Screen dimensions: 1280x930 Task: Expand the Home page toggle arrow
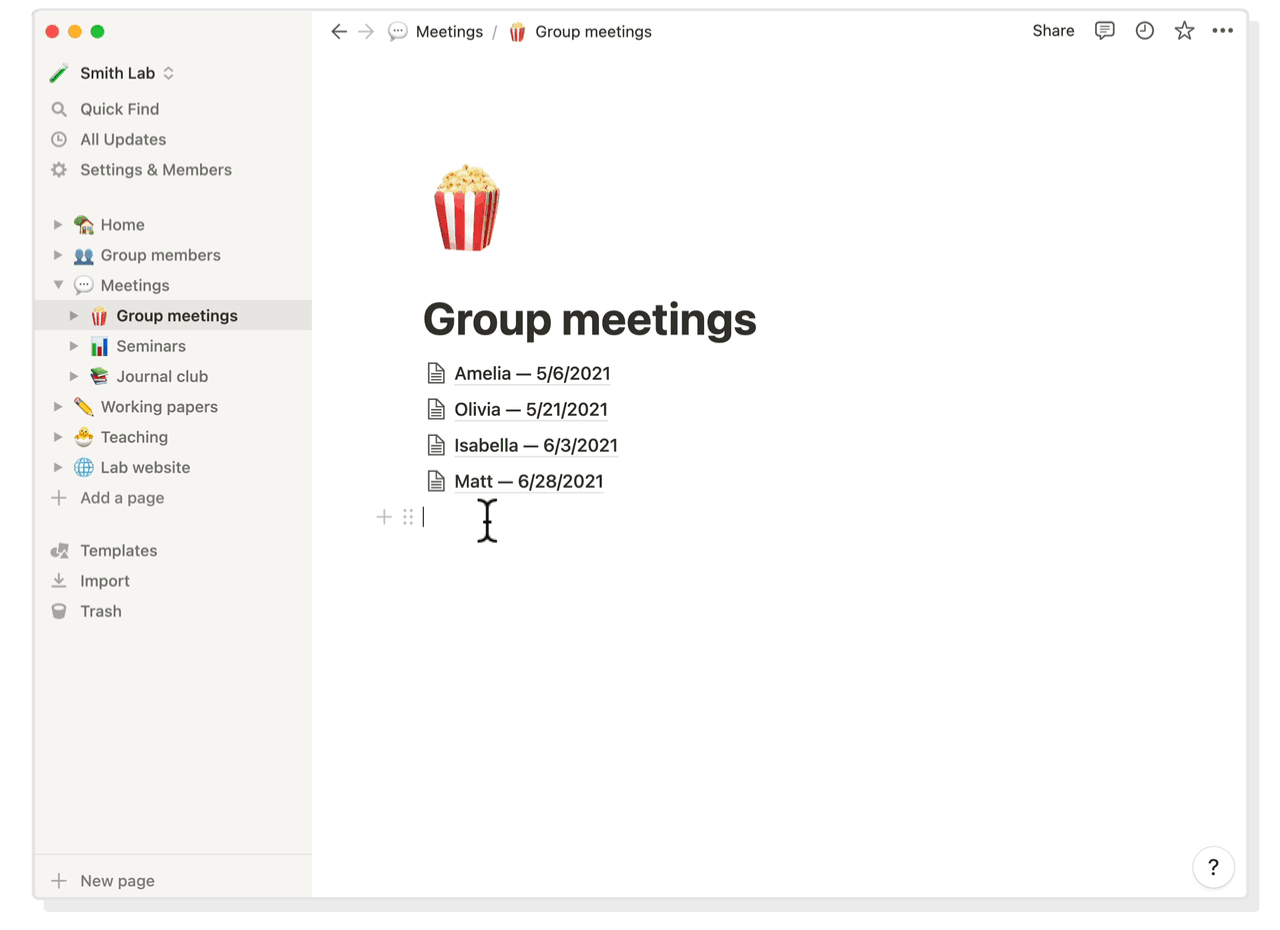(x=58, y=225)
